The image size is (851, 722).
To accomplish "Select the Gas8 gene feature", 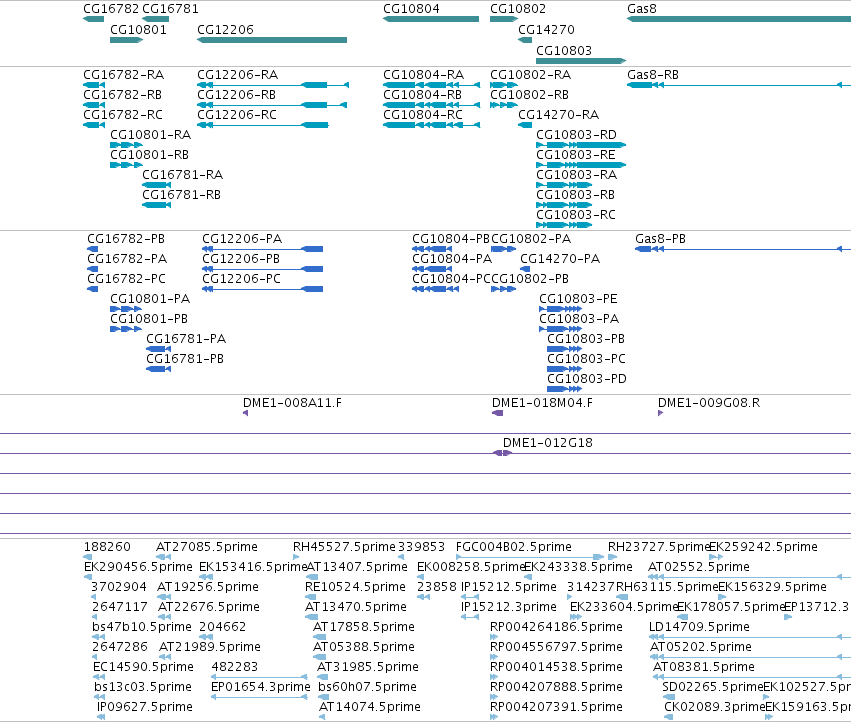I will coord(739,19).
